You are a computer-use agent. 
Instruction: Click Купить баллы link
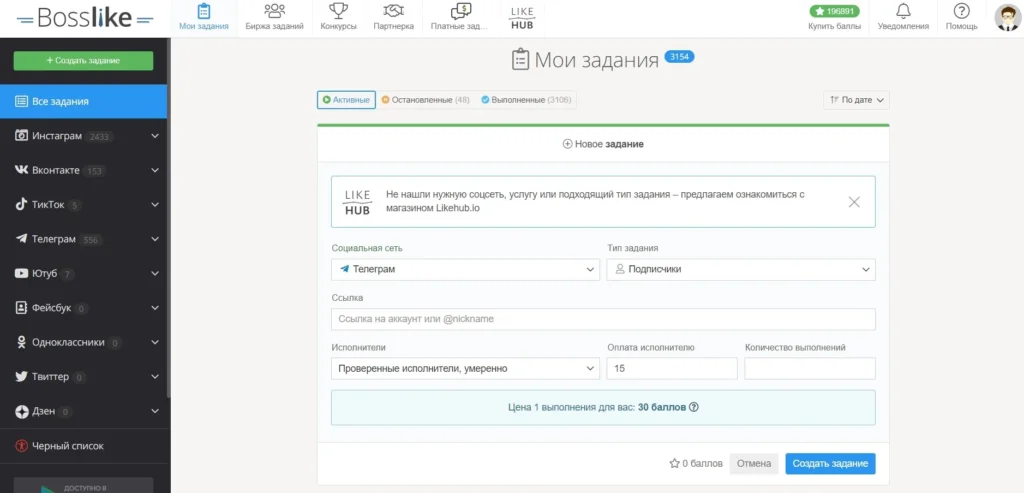point(835,27)
